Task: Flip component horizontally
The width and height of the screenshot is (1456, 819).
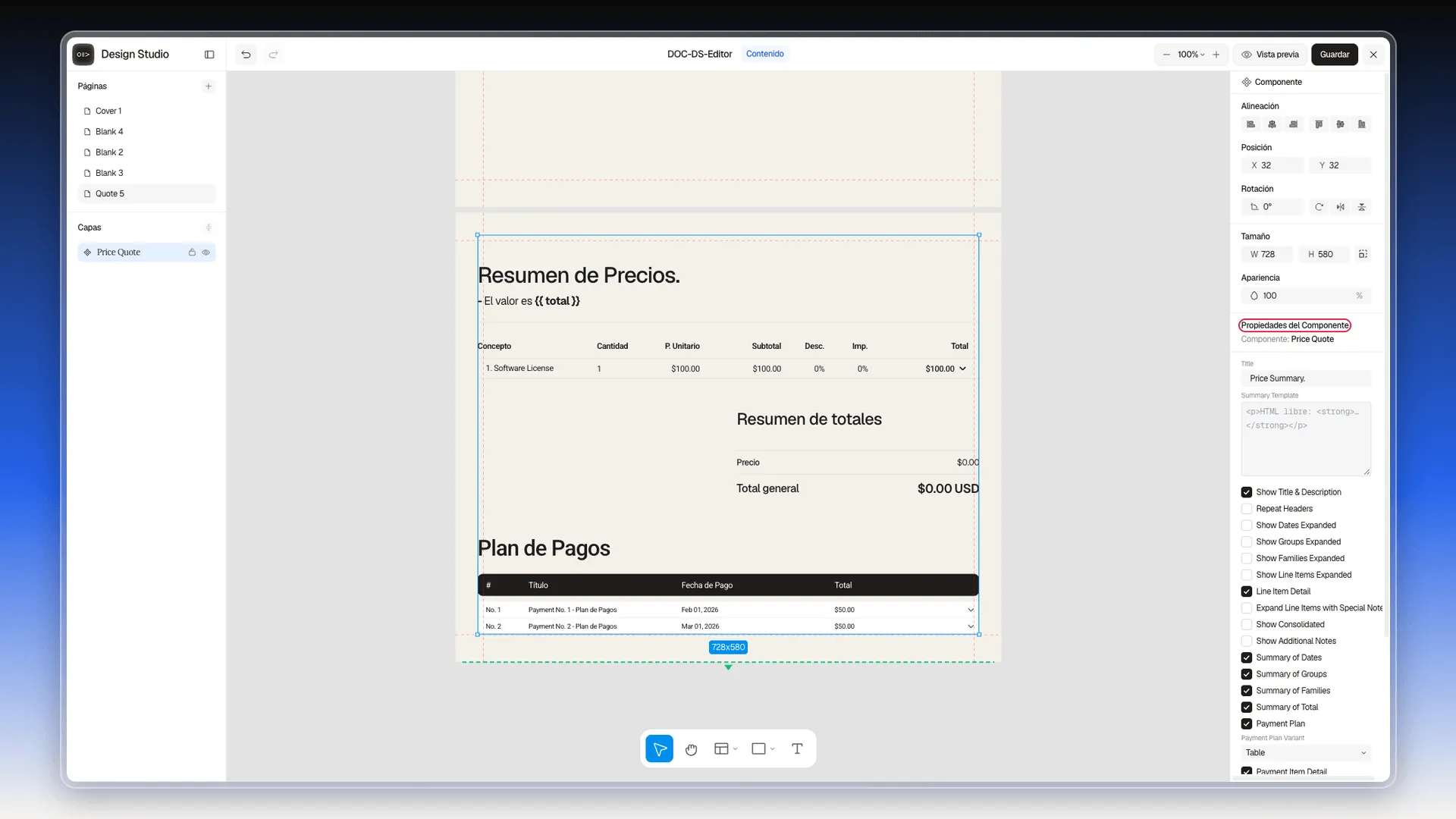Action: tap(1341, 207)
